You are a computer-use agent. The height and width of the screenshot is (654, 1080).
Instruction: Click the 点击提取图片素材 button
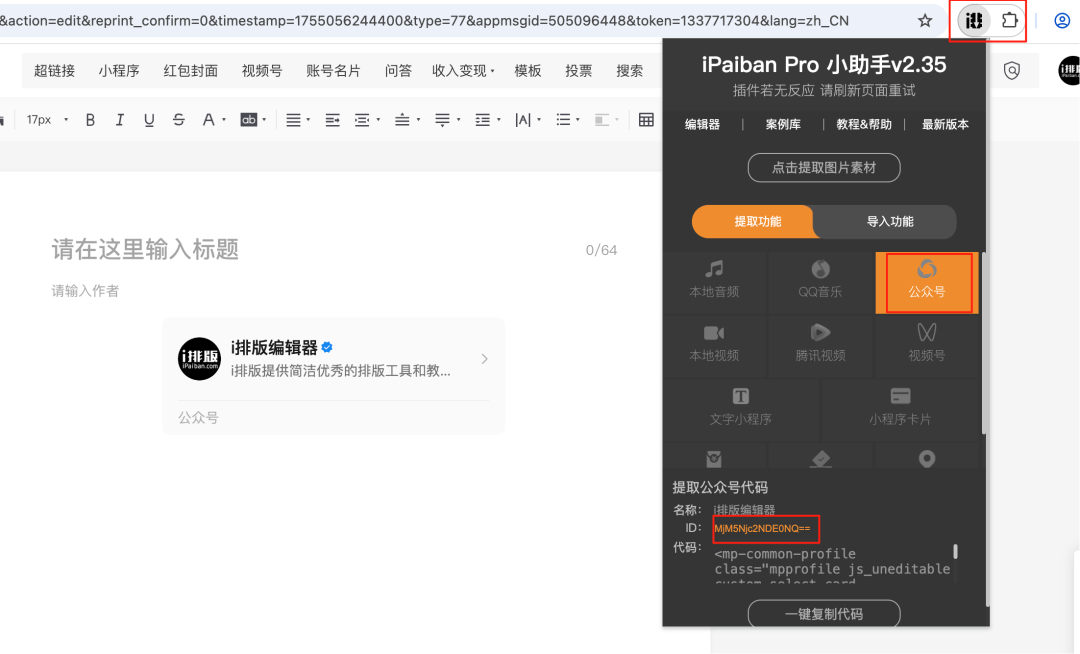tap(824, 168)
